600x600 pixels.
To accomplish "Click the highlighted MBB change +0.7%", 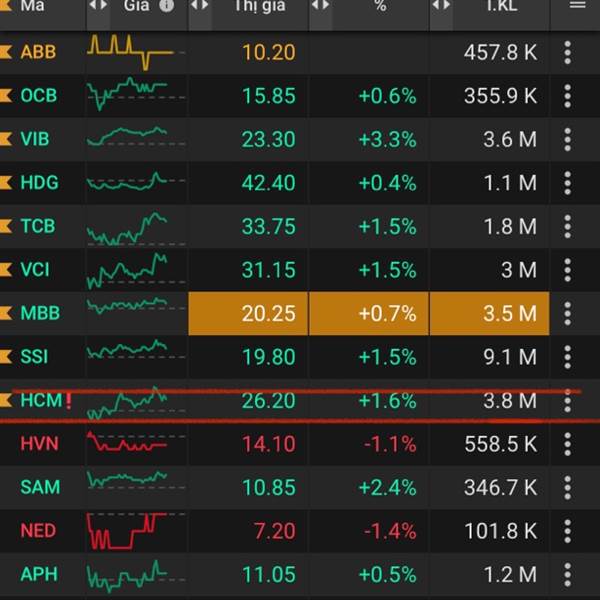I will point(387,314).
